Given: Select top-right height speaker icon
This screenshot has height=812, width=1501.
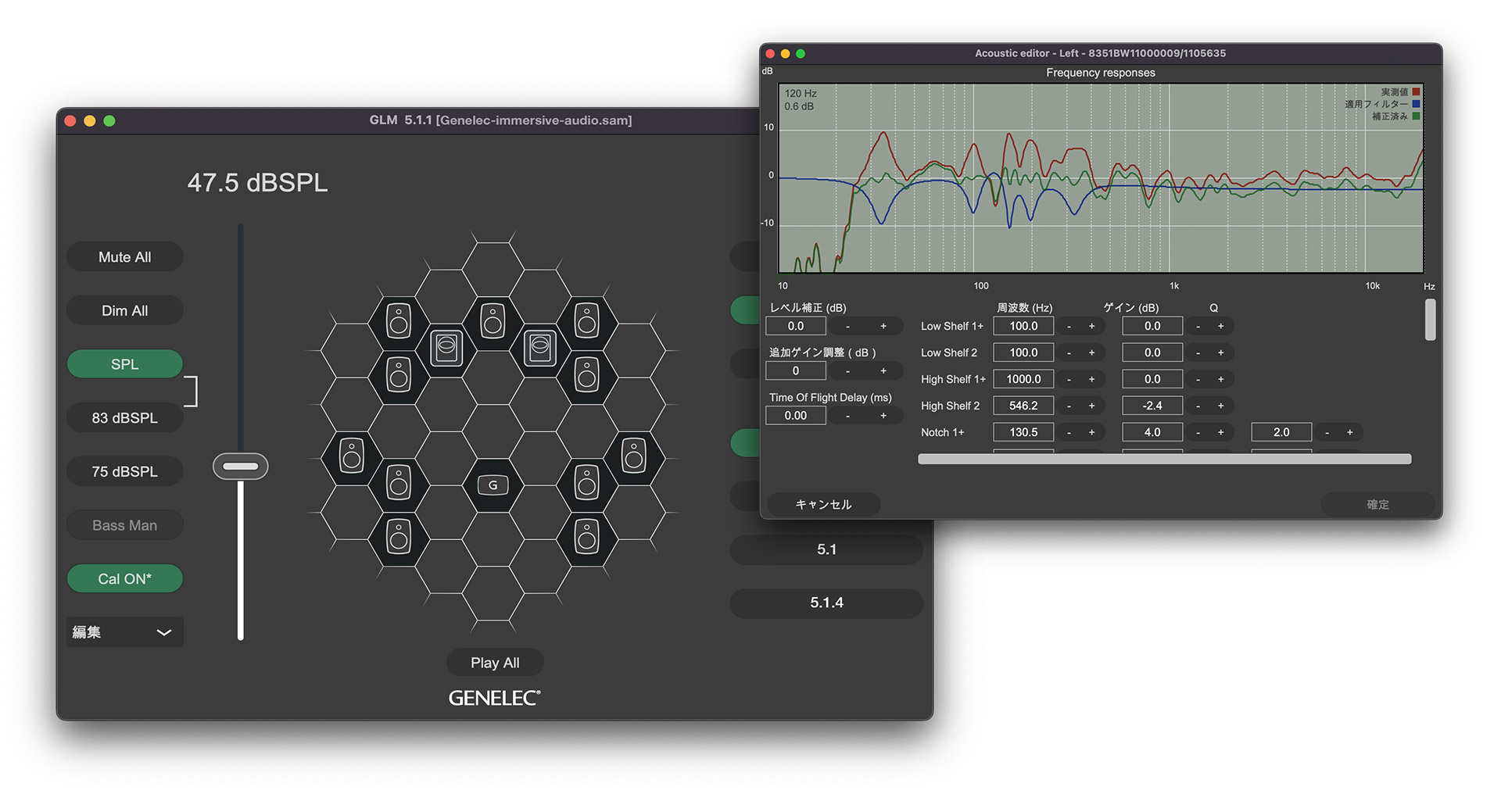Looking at the screenshot, I should click(x=586, y=321).
